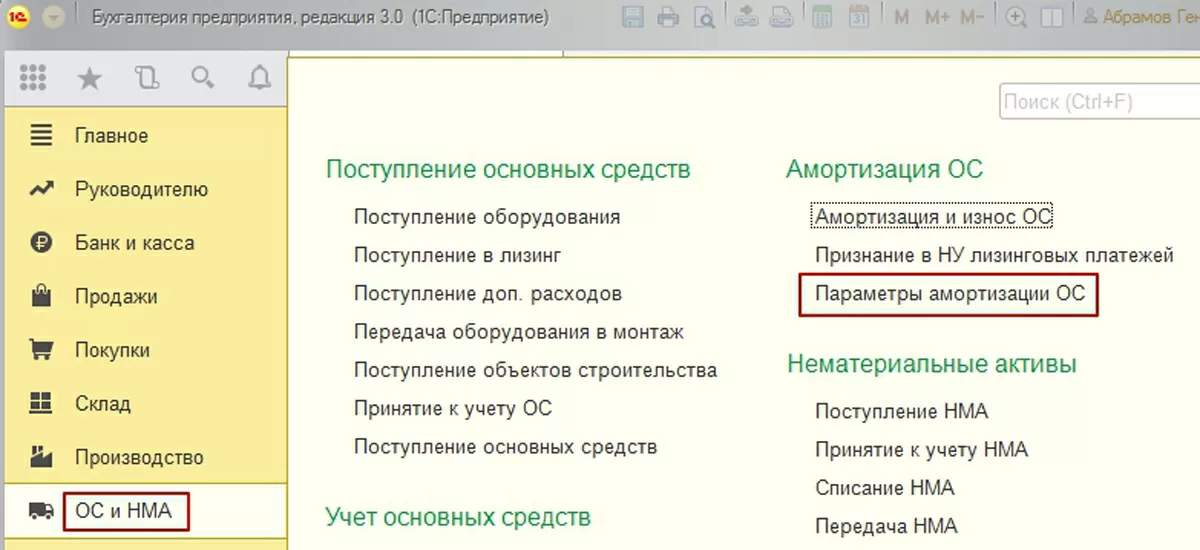Click the Бухгалтерия предприятия window title text
The image size is (1200, 550).
pyautogui.click(x=319, y=18)
